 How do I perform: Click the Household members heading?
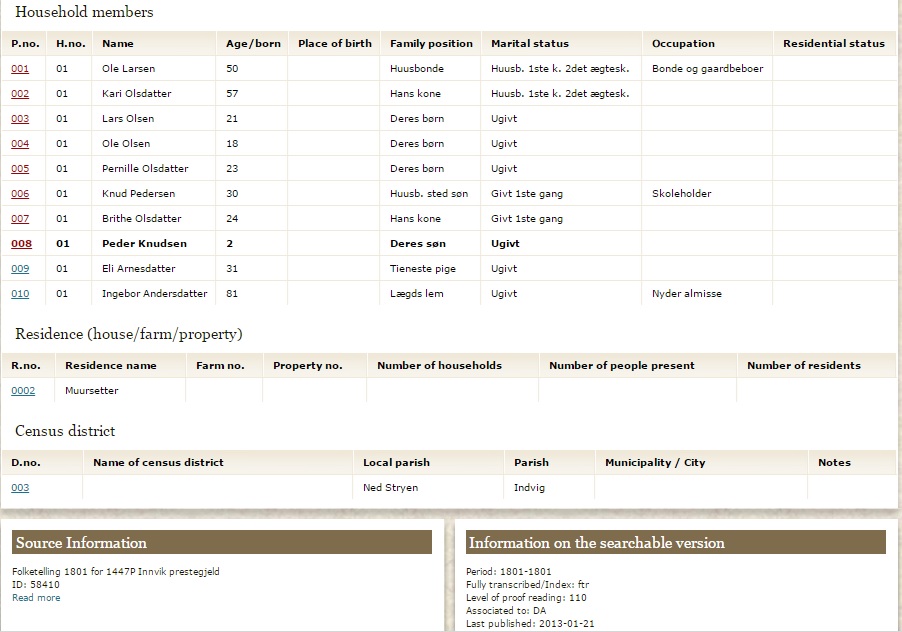[84, 12]
